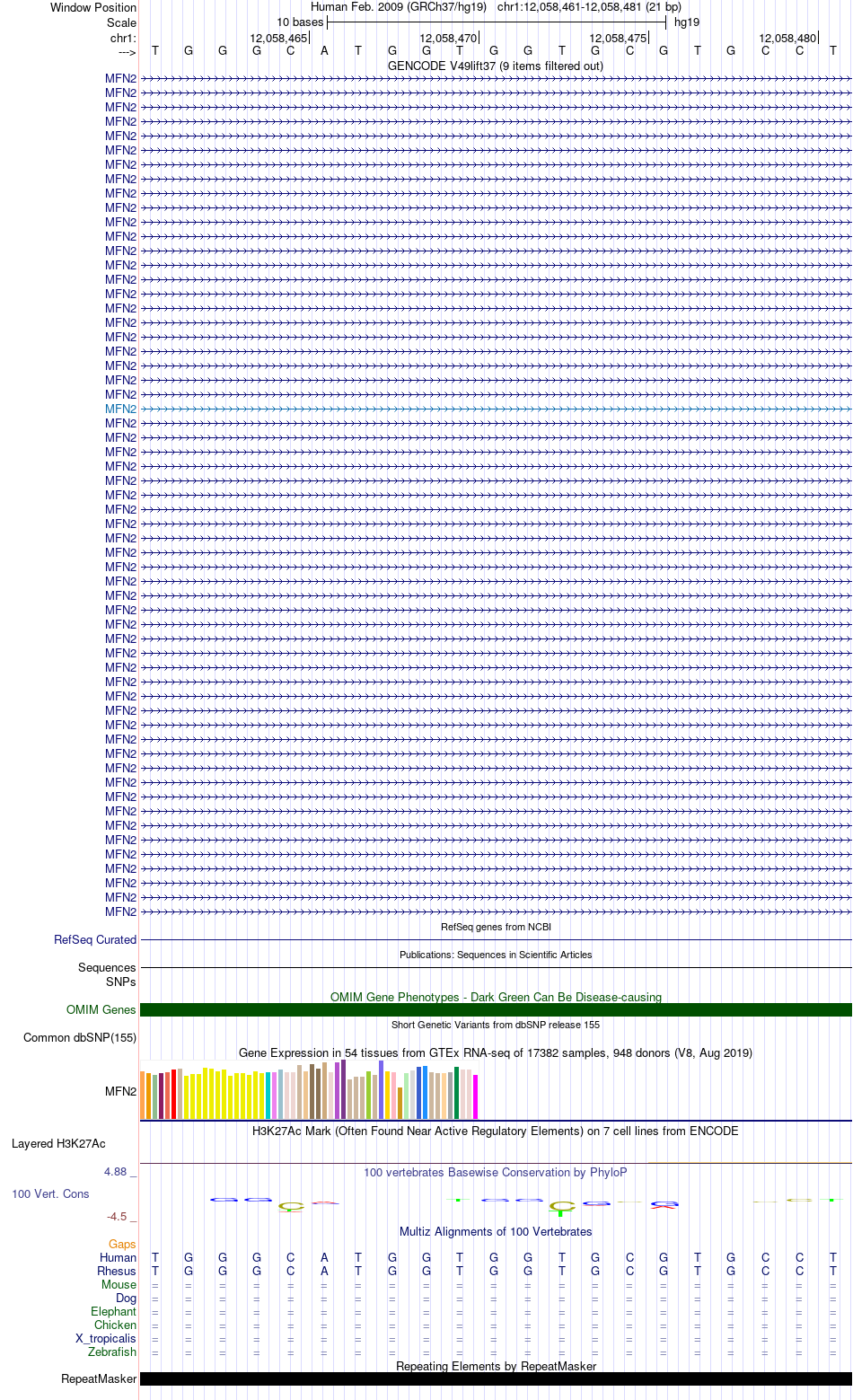Click the Layered H3K27Ac label
Screen dimensions: 853x1400
(x=58, y=1143)
